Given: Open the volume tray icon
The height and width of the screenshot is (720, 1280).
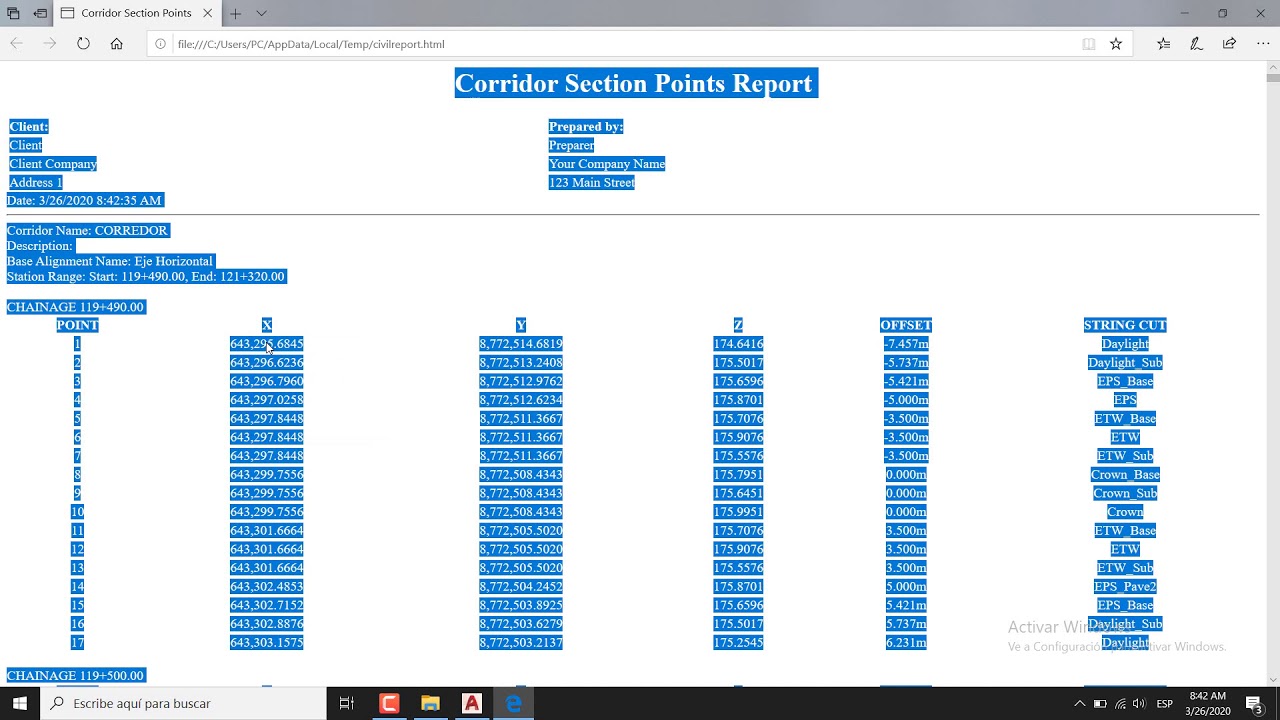Looking at the screenshot, I should 1139,704.
